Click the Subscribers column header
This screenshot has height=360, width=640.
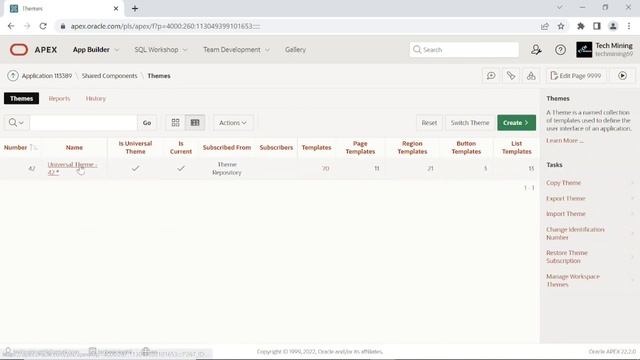[276, 147]
